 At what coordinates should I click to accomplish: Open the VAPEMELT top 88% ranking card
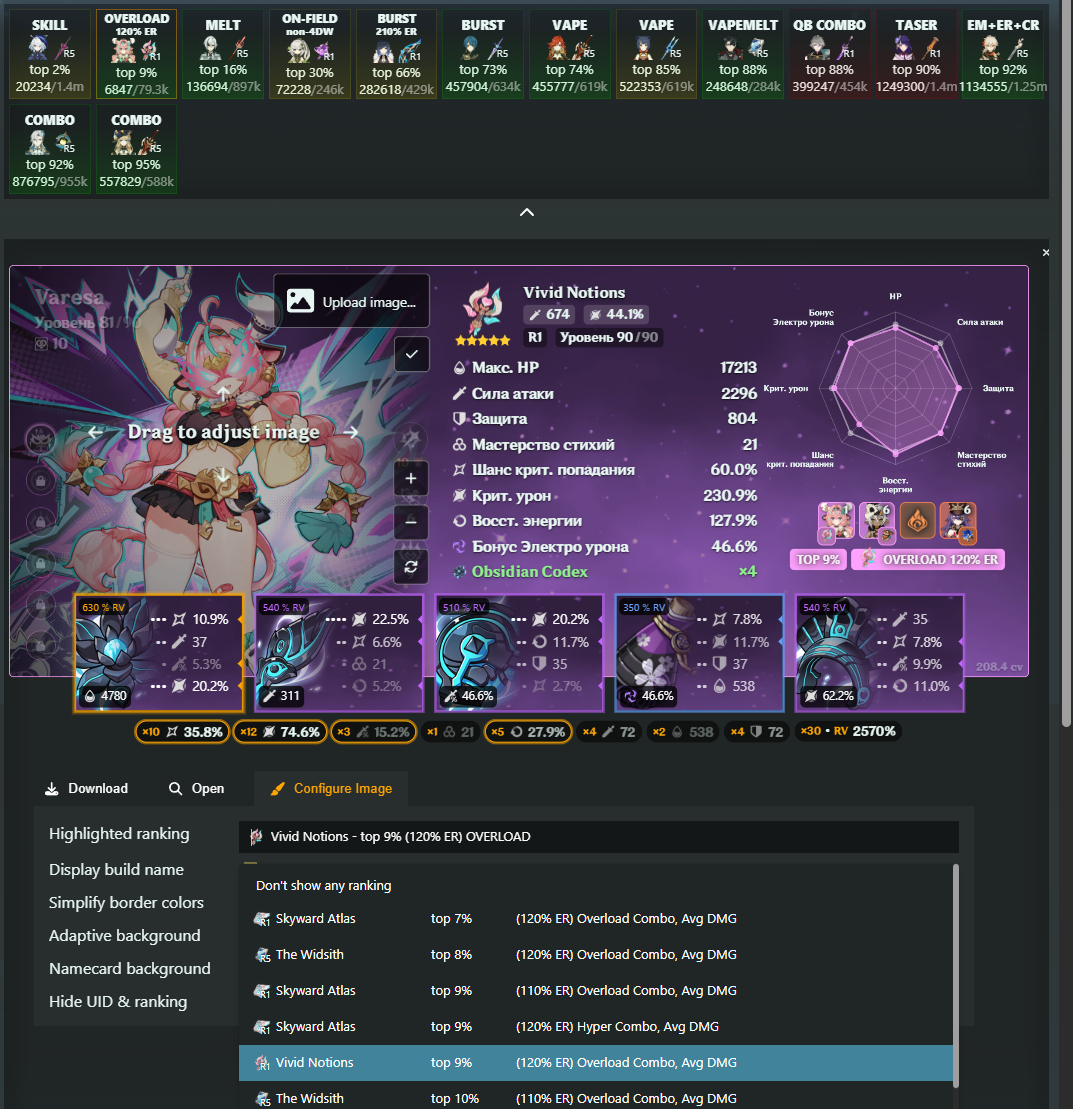(x=743, y=54)
